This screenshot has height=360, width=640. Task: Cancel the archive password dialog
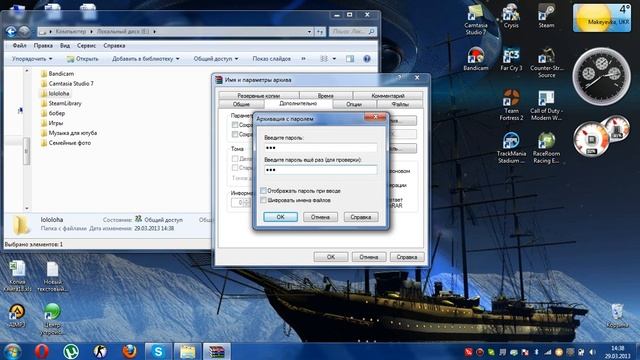click(320, 217)
